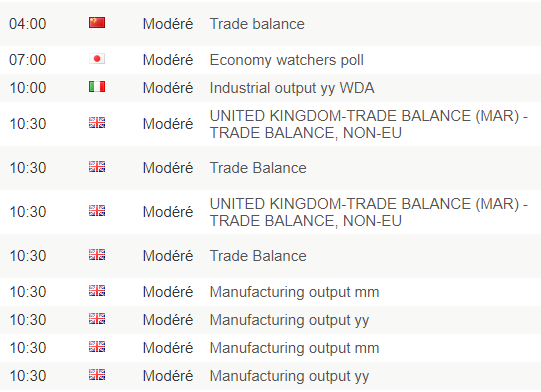Click UK flag beside second NON-EU trade balance
The width and height of the screenshot is (541, 392).
[97, 210]
